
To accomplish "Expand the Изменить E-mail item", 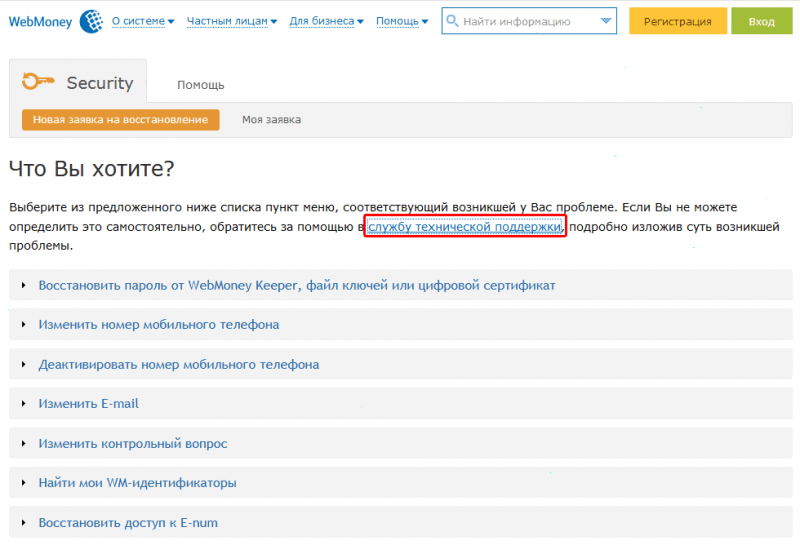I will 401,404.
